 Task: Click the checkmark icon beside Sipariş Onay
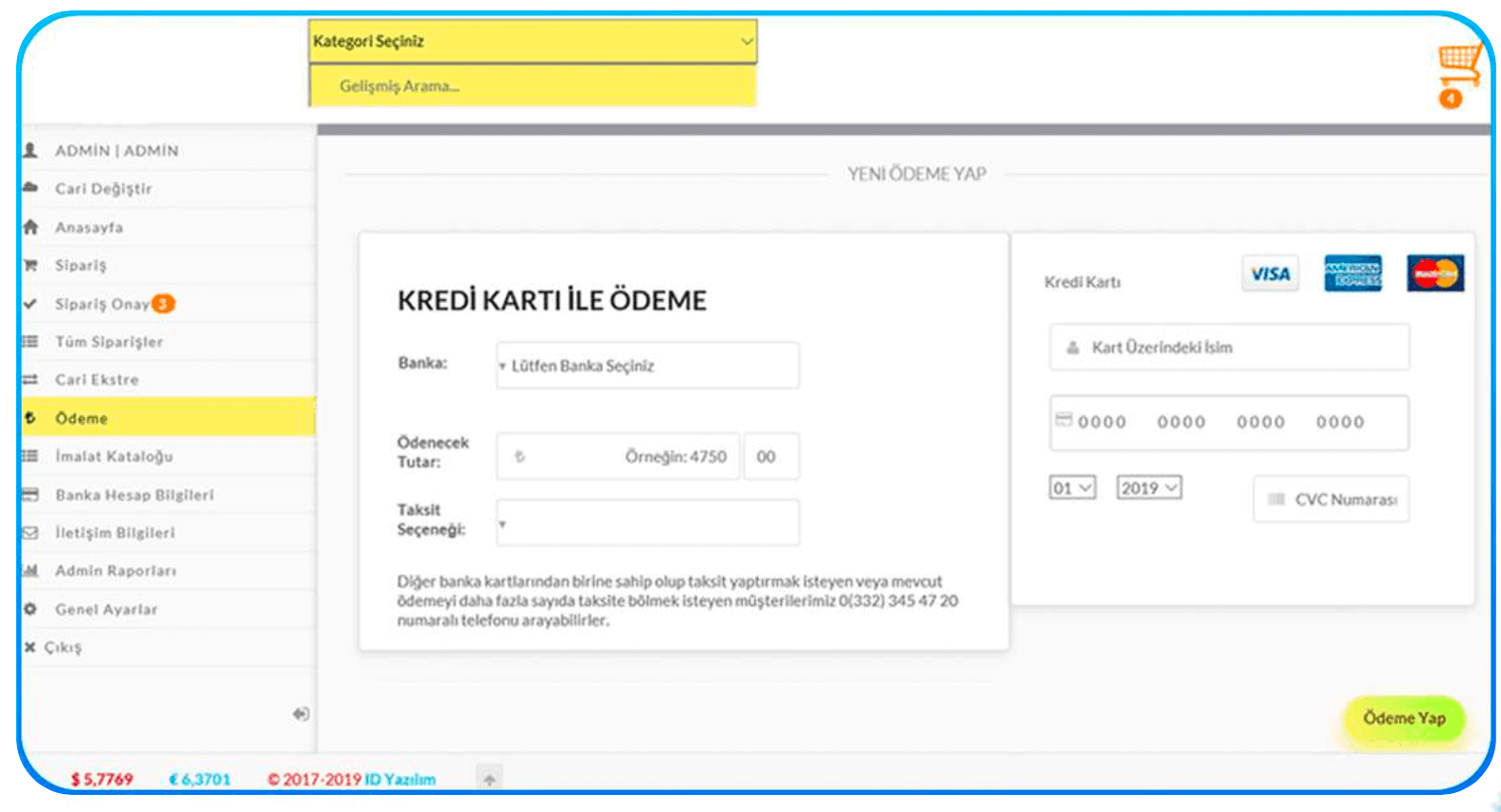30,304
